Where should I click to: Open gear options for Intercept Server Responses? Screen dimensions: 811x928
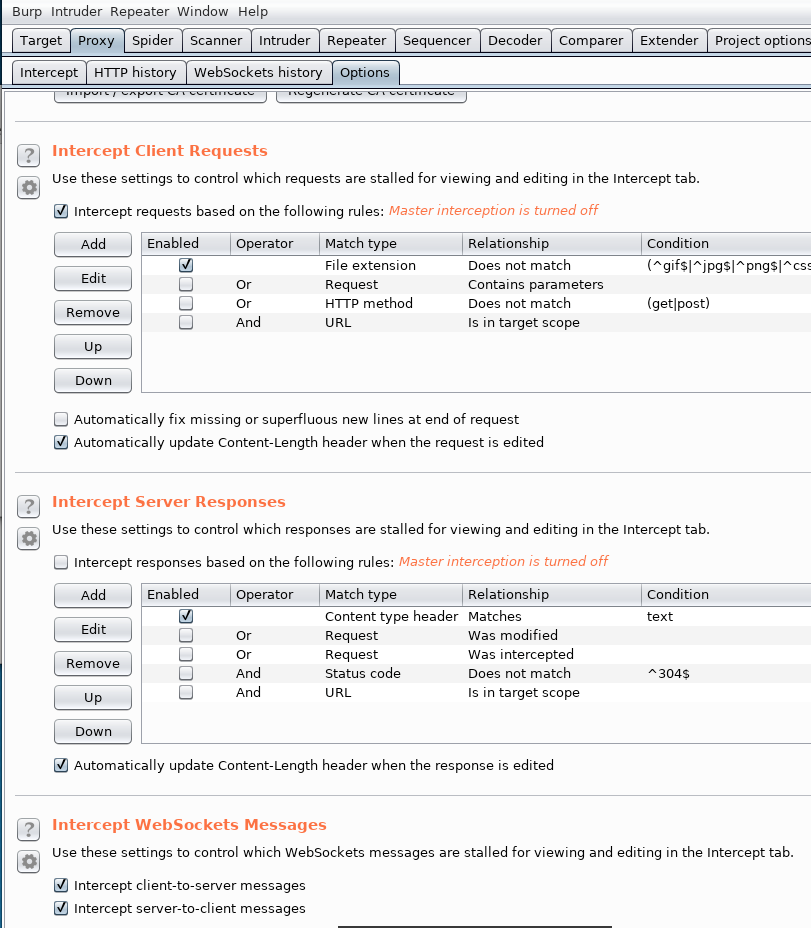(x=28, y=539)
